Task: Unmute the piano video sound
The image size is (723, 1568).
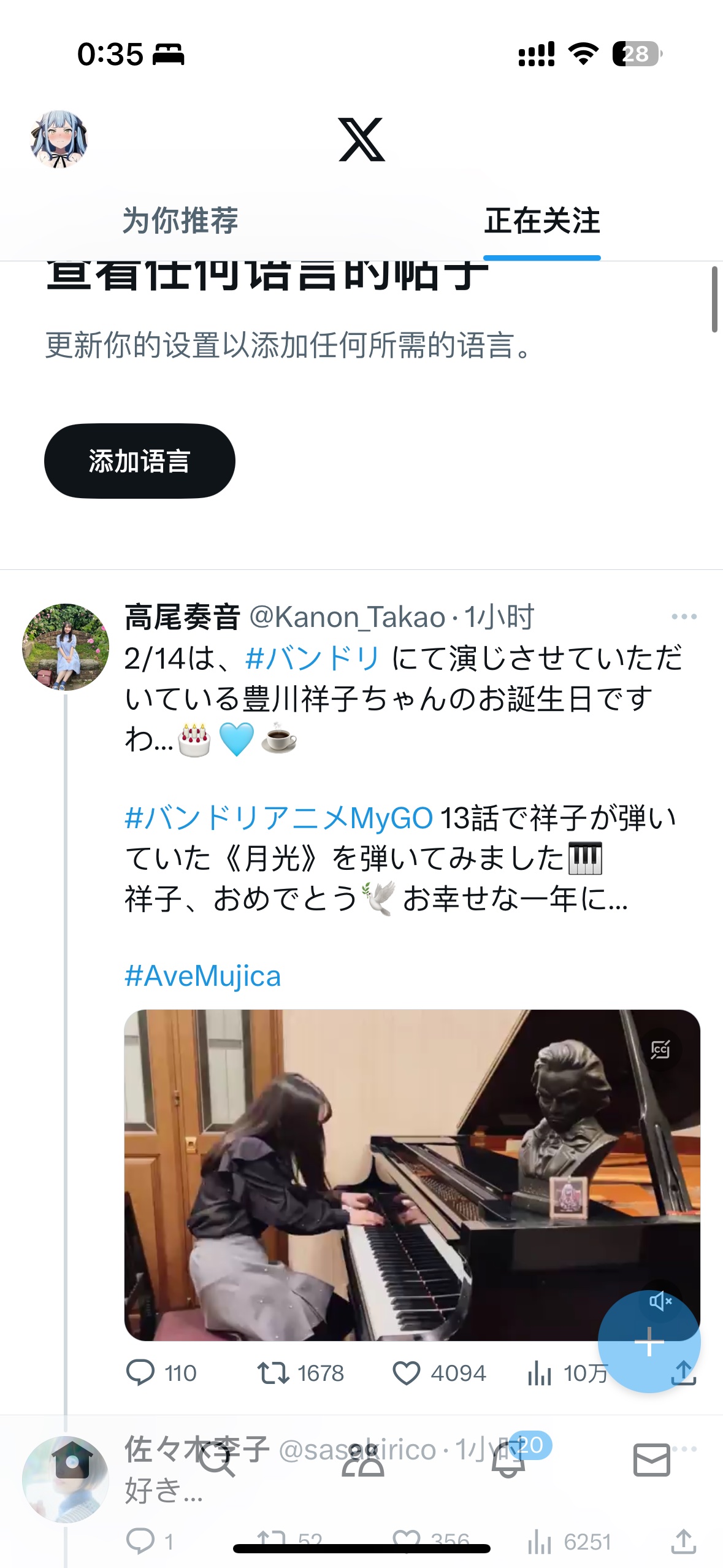Action: (x=660, y=1301)
